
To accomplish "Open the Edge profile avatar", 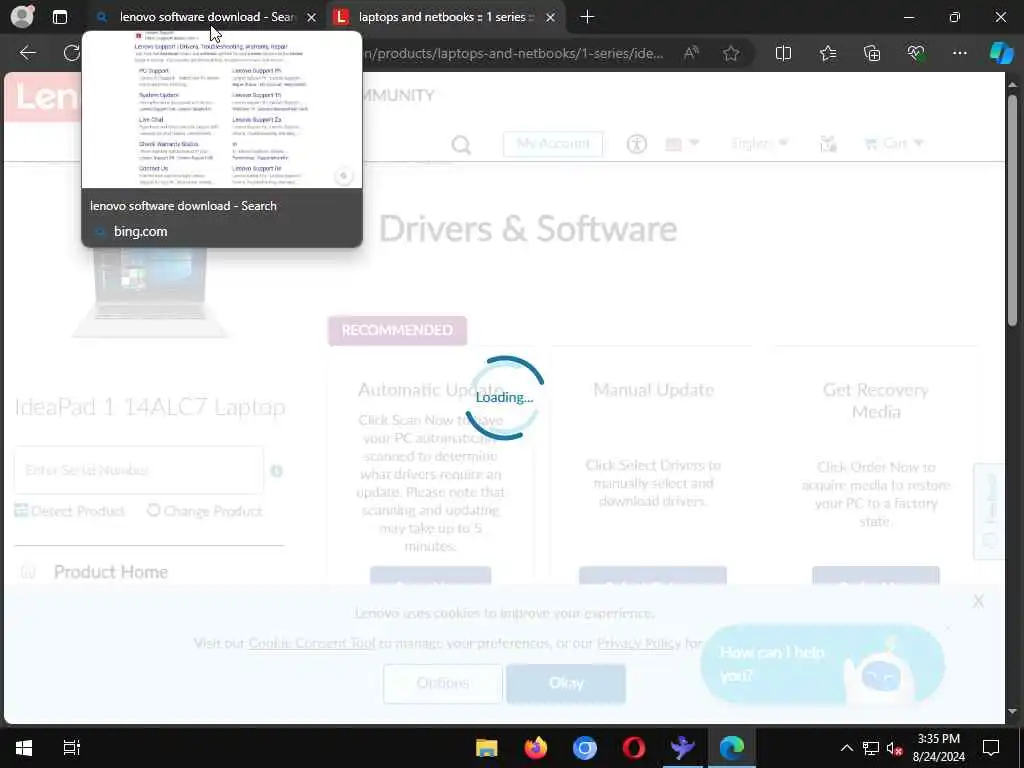I will point(22,16).
